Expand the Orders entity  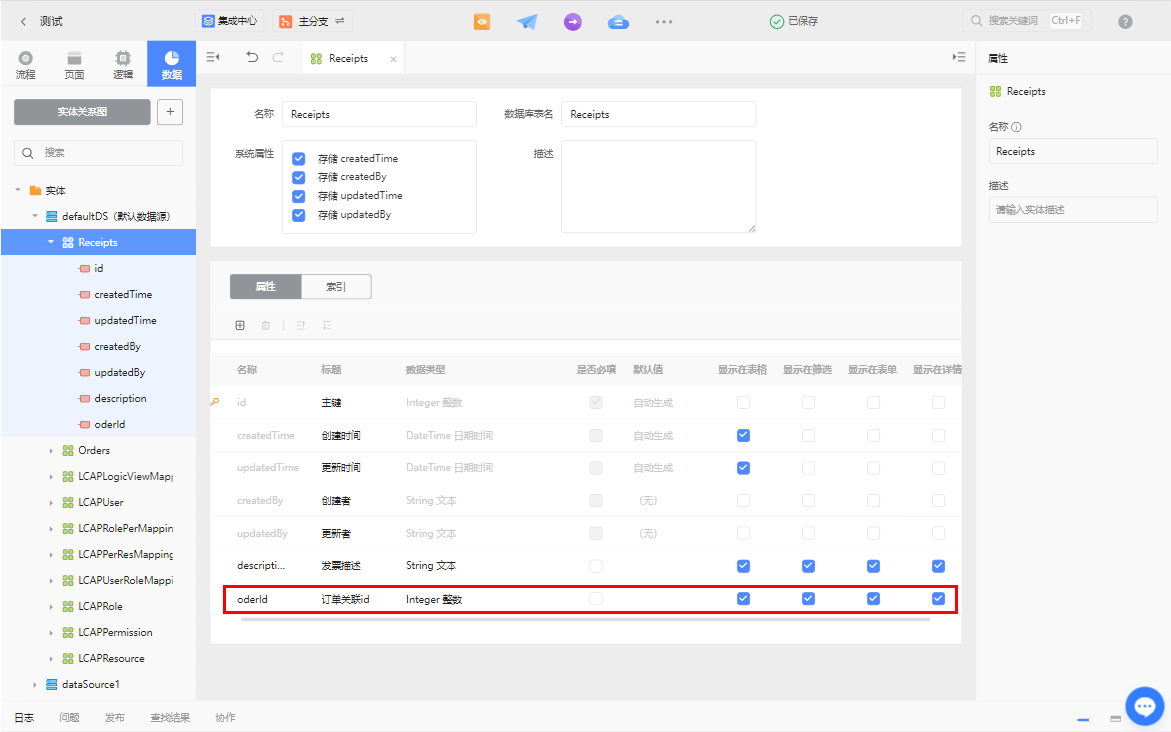(x=51, y=451)
